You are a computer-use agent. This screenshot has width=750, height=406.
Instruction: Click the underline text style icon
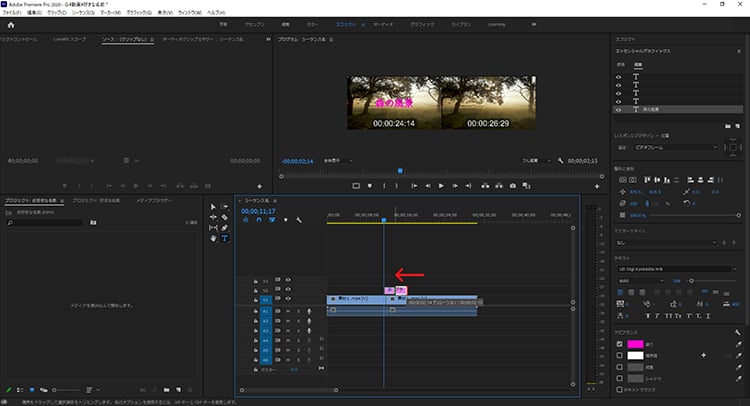tap(707, 316)
